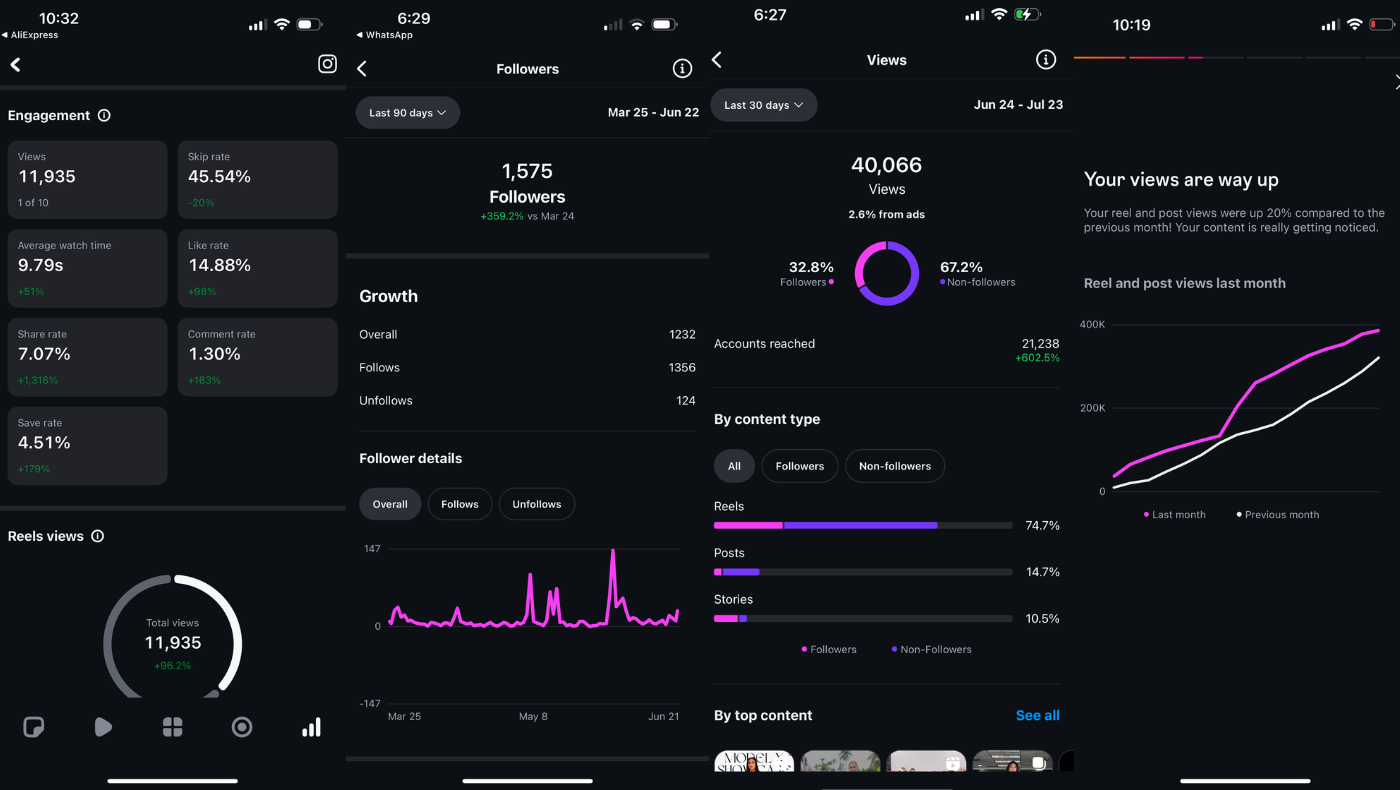The height and width of the screenshot is (790, 1400).
Task: Open the Last 90 days dropdown
Action: (x=407, y=113)
